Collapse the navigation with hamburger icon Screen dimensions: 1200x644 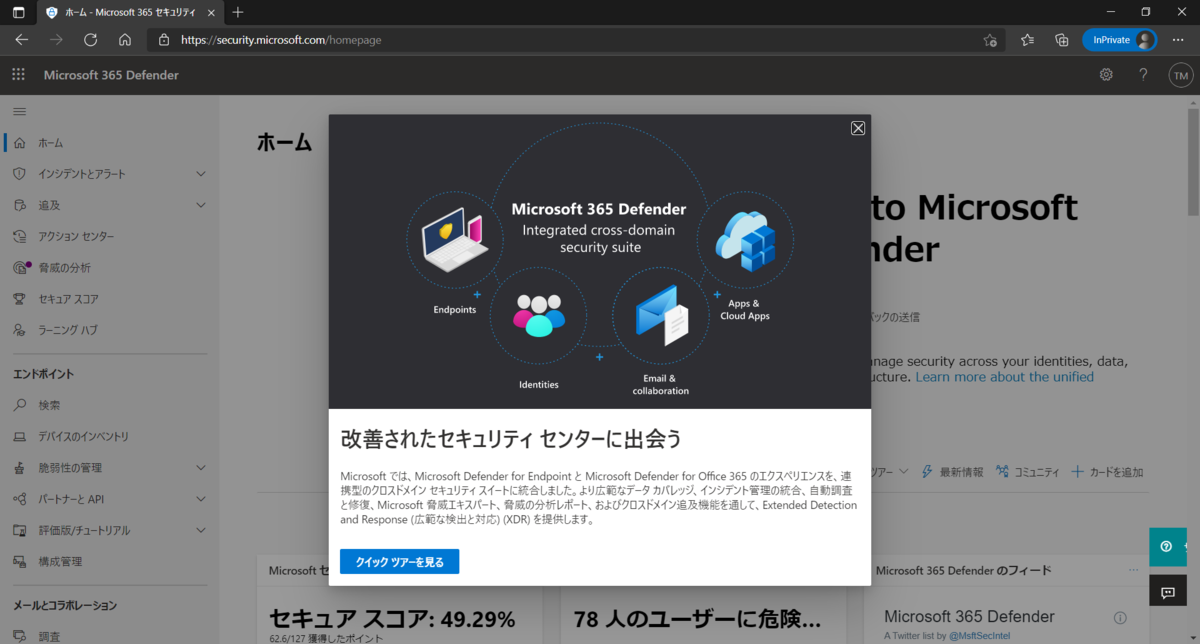(20, 111)
